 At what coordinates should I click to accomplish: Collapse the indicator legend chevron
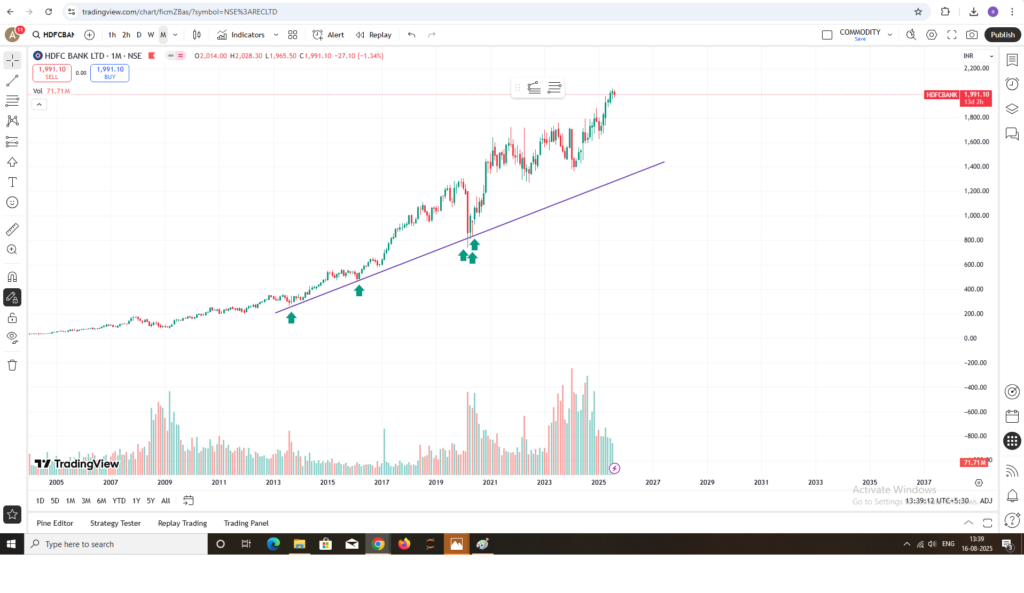(x=39, y=104)
